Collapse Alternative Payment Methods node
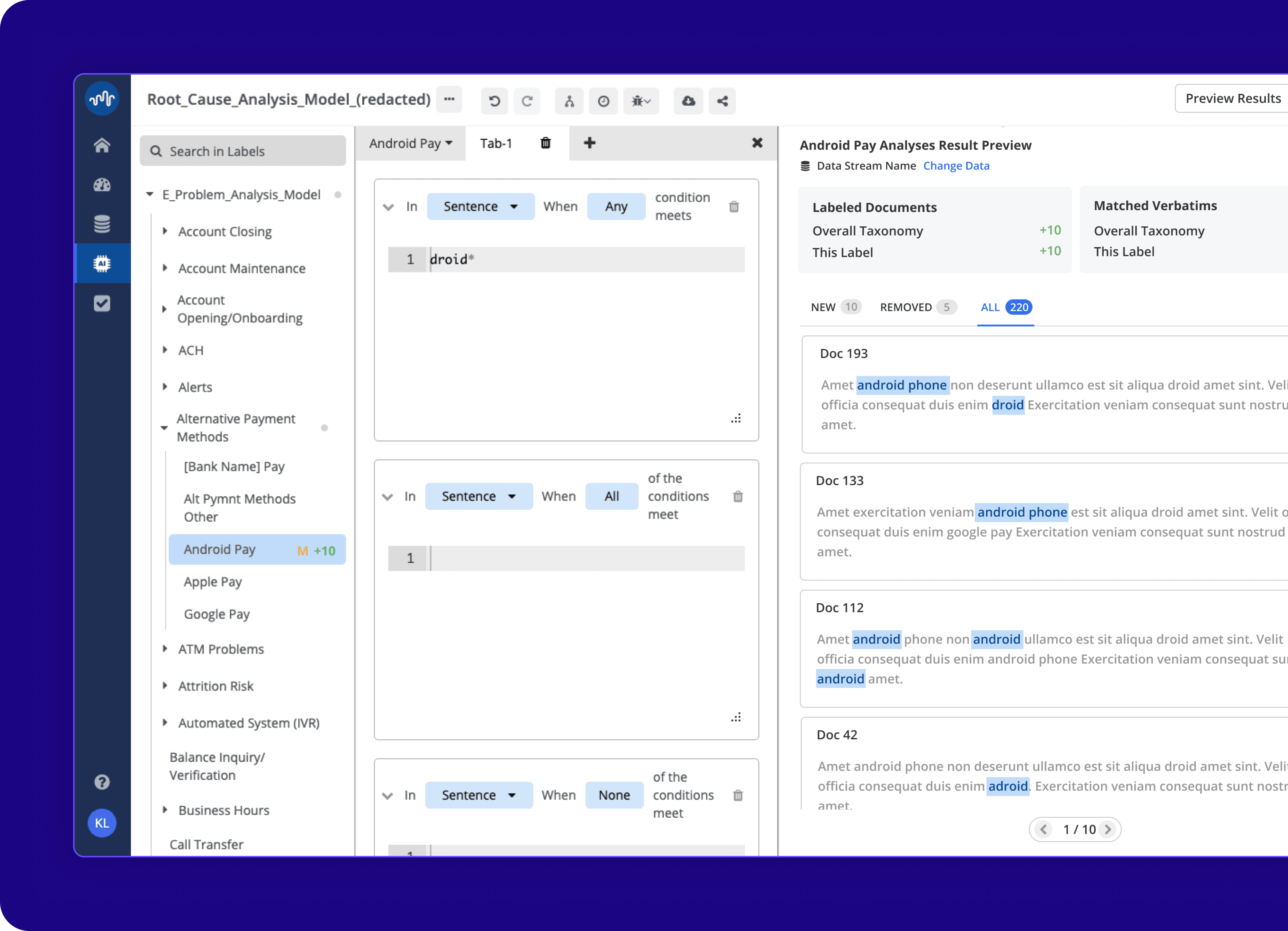The image size is (1288, 931). tap(164, 427)
